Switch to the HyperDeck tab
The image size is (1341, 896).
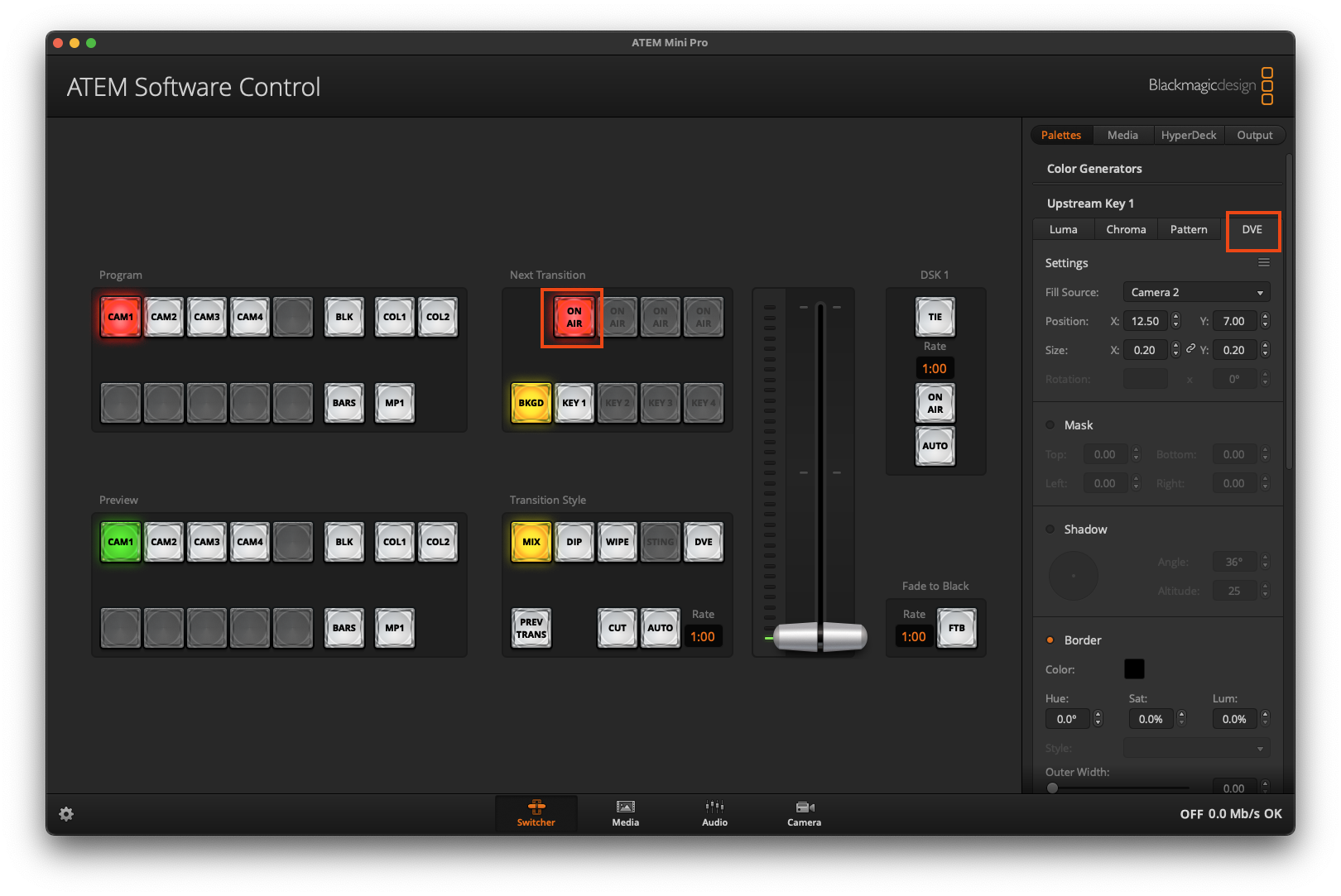[1189, 135]
